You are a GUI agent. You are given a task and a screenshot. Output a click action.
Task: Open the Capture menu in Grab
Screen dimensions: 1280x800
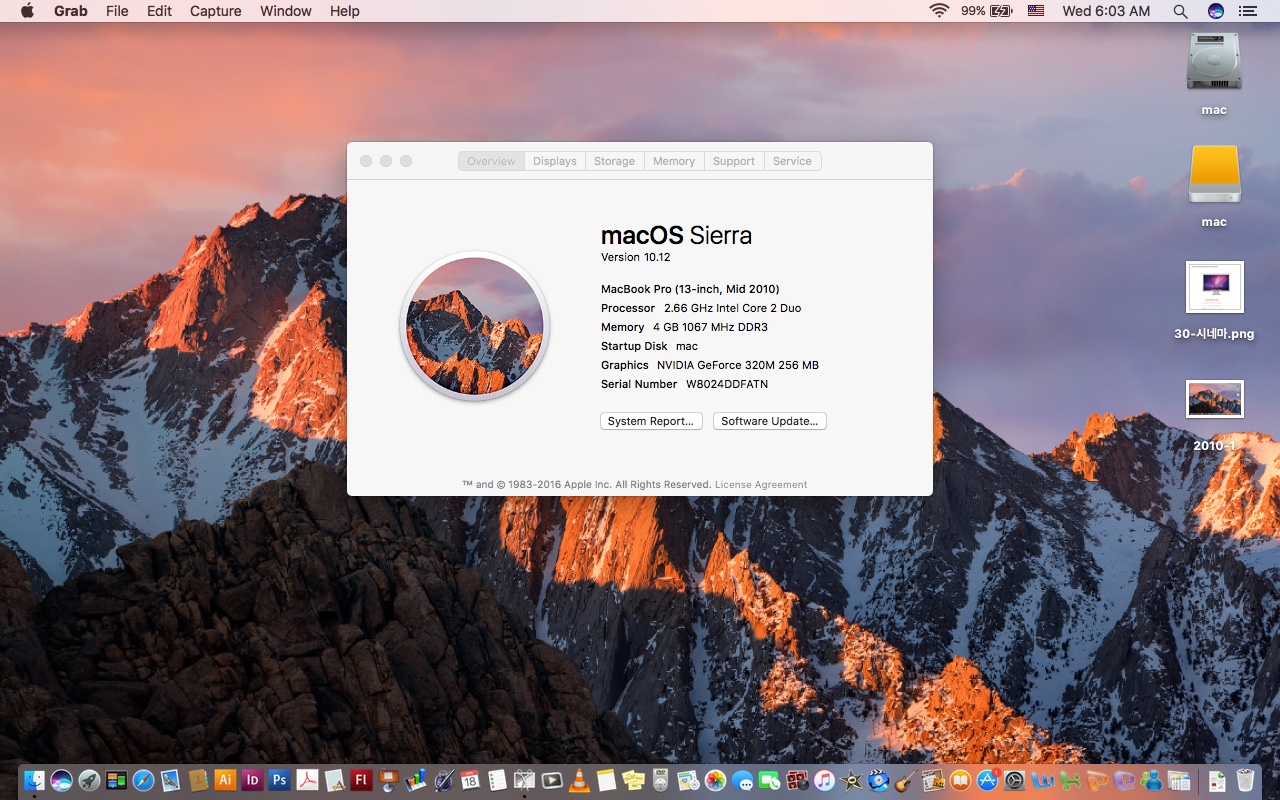(x=215, y=11)
